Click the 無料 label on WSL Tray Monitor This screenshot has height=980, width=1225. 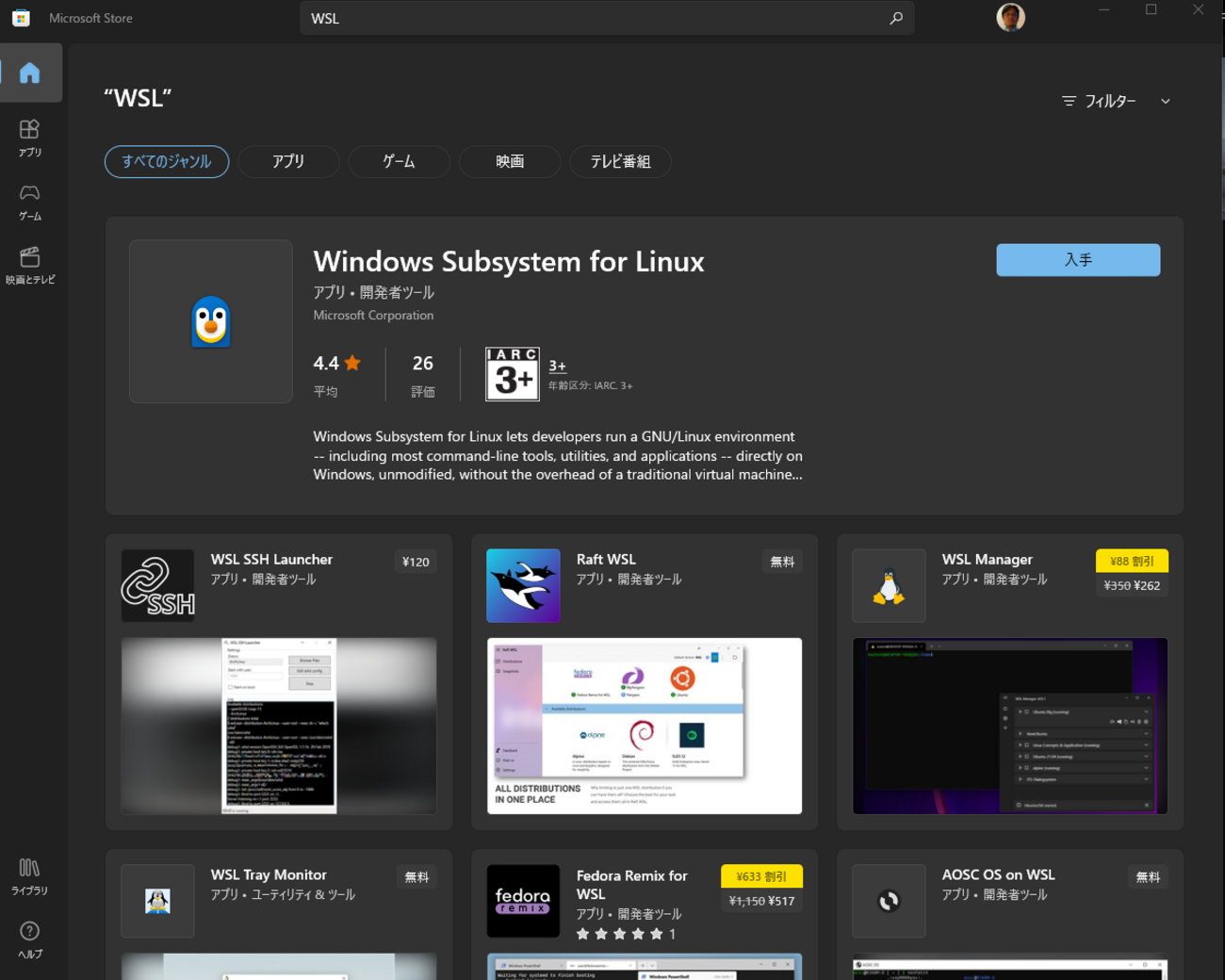[416, 877]
